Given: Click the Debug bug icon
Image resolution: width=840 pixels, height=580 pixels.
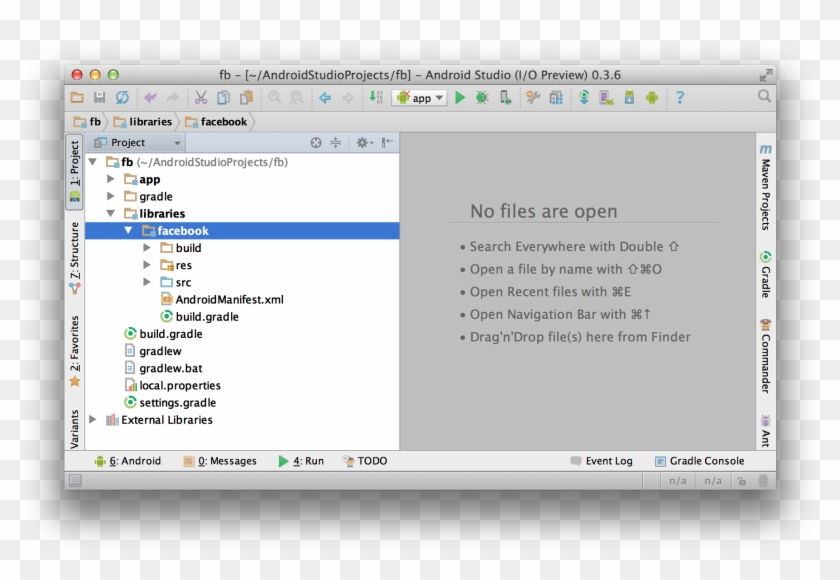Looking at the screenshot, I should pyautogui.click(x=482, y=97).
